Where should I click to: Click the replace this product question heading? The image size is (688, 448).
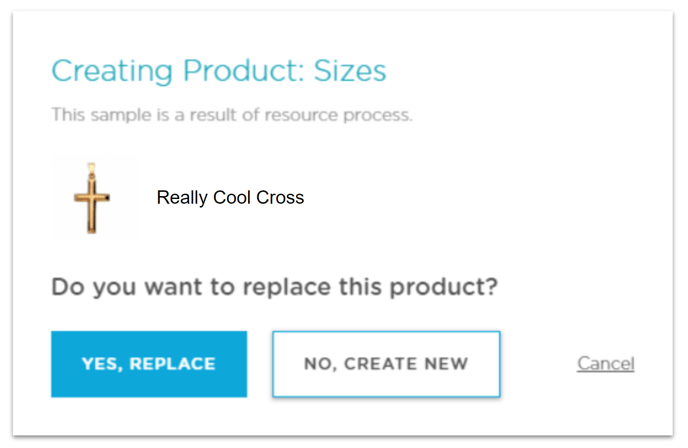tap(275, 287)
